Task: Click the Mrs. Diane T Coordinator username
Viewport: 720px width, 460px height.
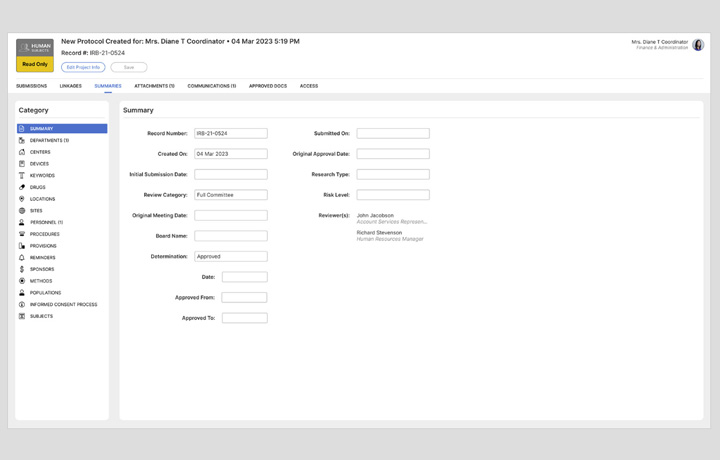Action: pos(659,42)
